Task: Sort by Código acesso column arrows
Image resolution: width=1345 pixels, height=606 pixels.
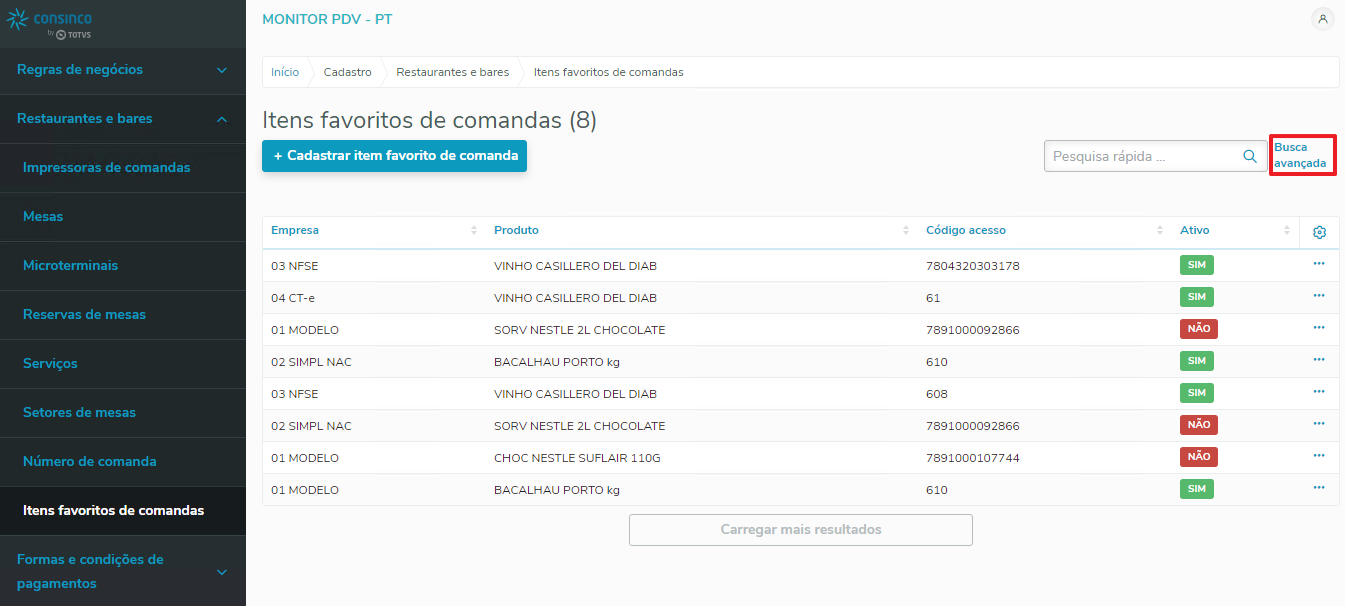Action: (1160, 231)
